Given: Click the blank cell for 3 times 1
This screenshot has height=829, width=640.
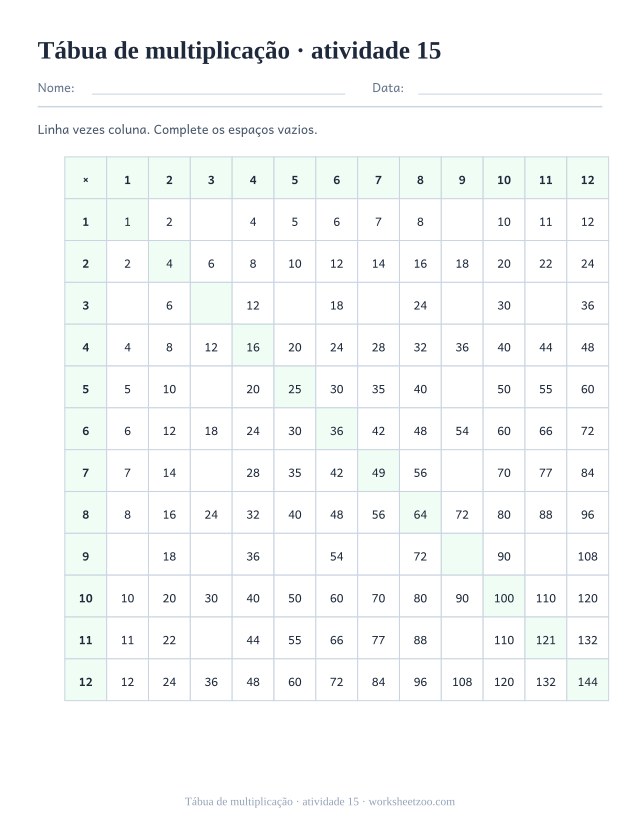Looking at the screenshot, I should coord(127,305).
